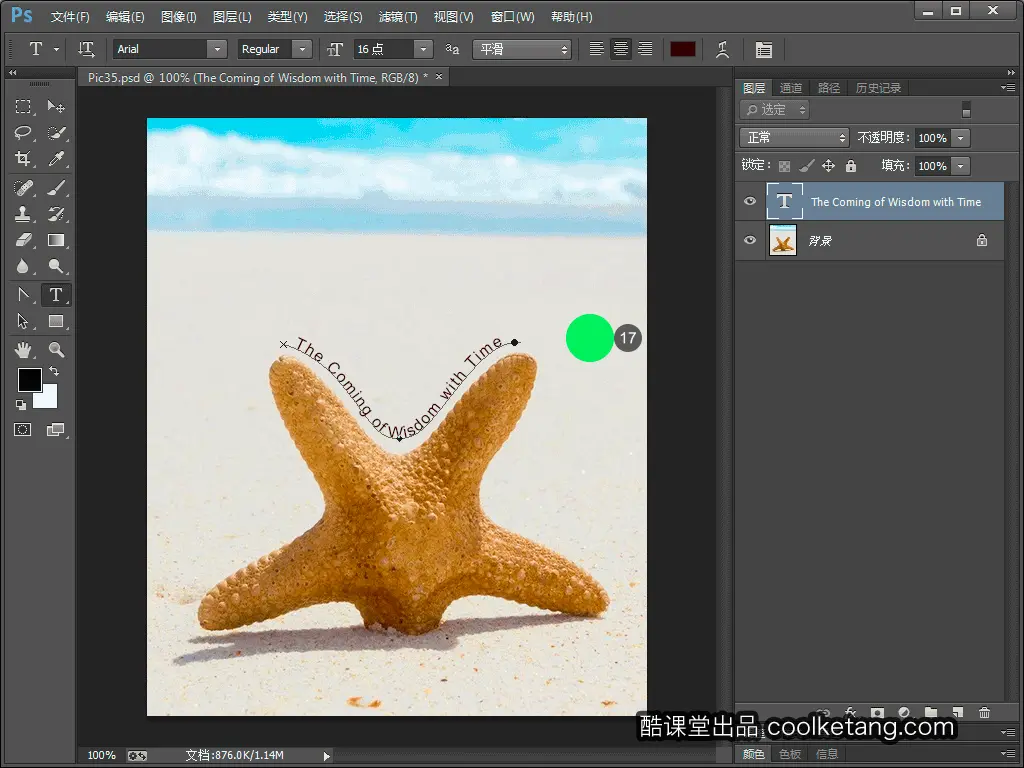The width and height of the screenshot is (1024, 768).
Task: Create a new layer icon
Action: point(958,713)
